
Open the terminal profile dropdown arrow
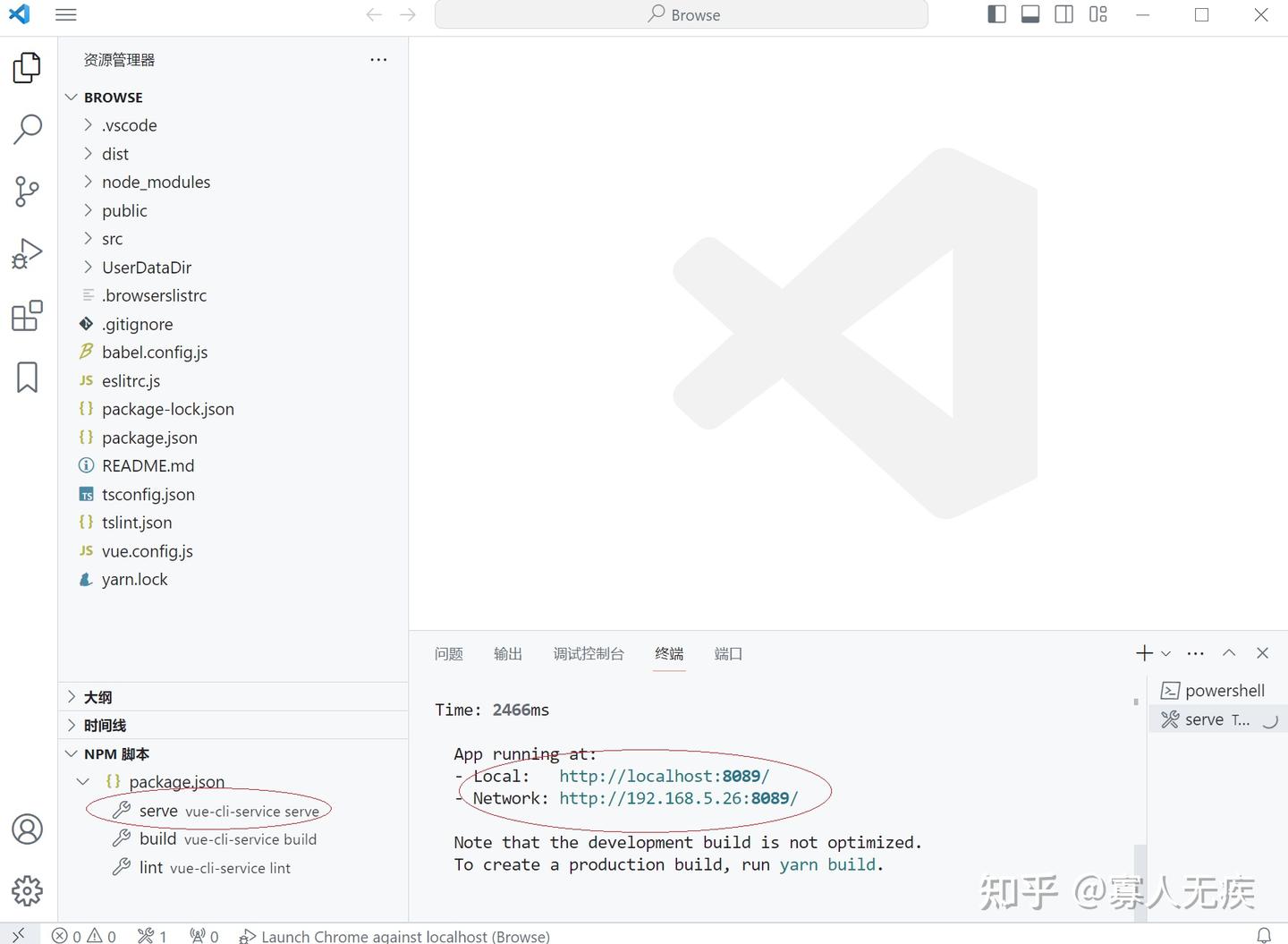1165,653
